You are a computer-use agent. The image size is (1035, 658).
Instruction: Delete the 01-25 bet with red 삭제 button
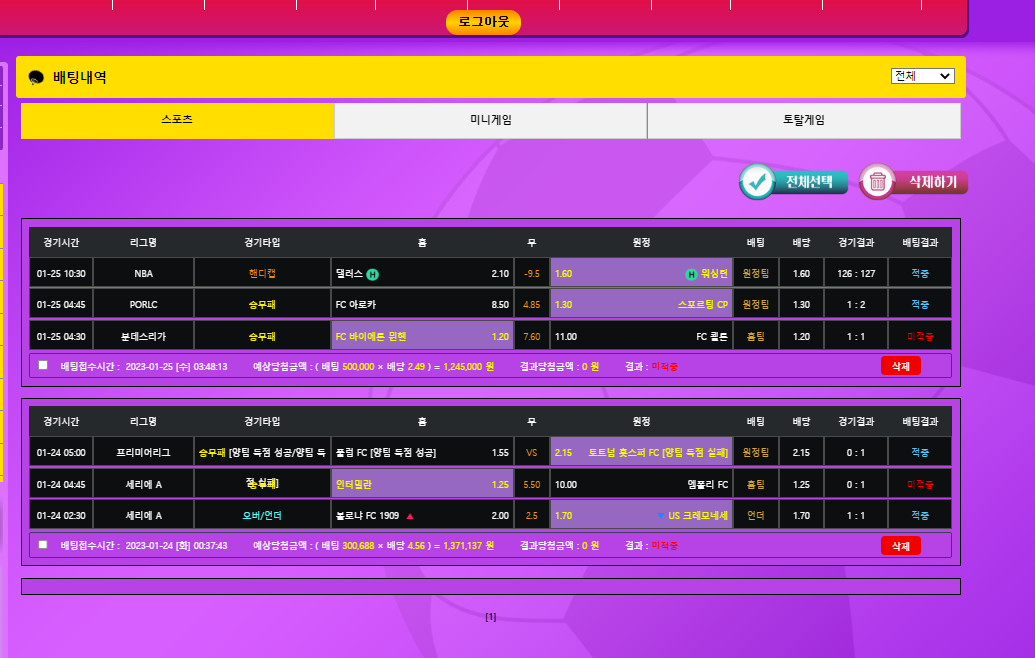click(x=900, y=366)
